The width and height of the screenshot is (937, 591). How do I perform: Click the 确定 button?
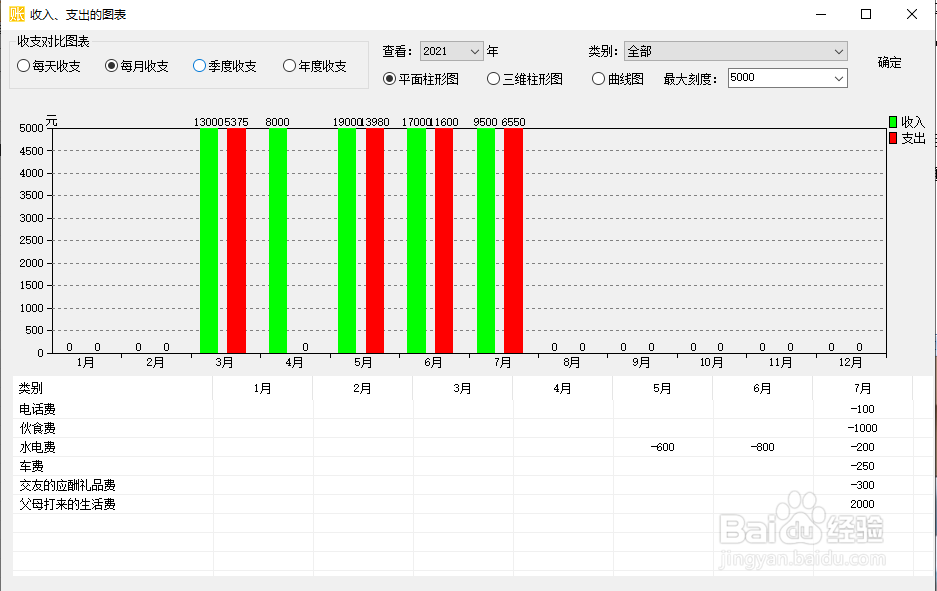click(889, 63)
